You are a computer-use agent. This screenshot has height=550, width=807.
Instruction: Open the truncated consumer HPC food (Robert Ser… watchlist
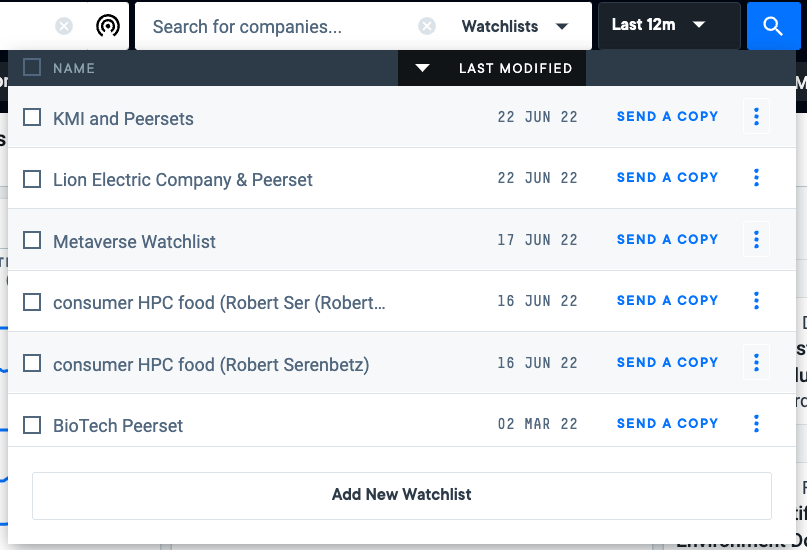tap(219, 303)
